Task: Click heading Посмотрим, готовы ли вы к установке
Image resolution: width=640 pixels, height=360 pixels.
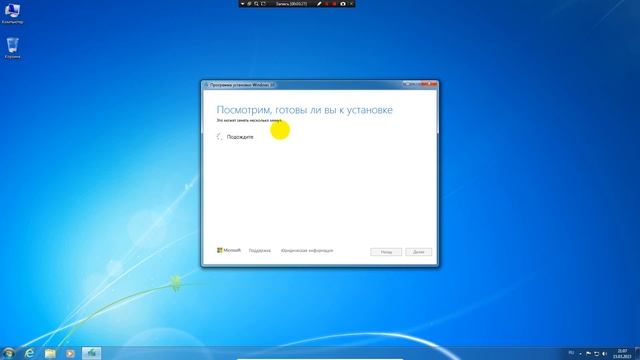Action: click(304, 110)
